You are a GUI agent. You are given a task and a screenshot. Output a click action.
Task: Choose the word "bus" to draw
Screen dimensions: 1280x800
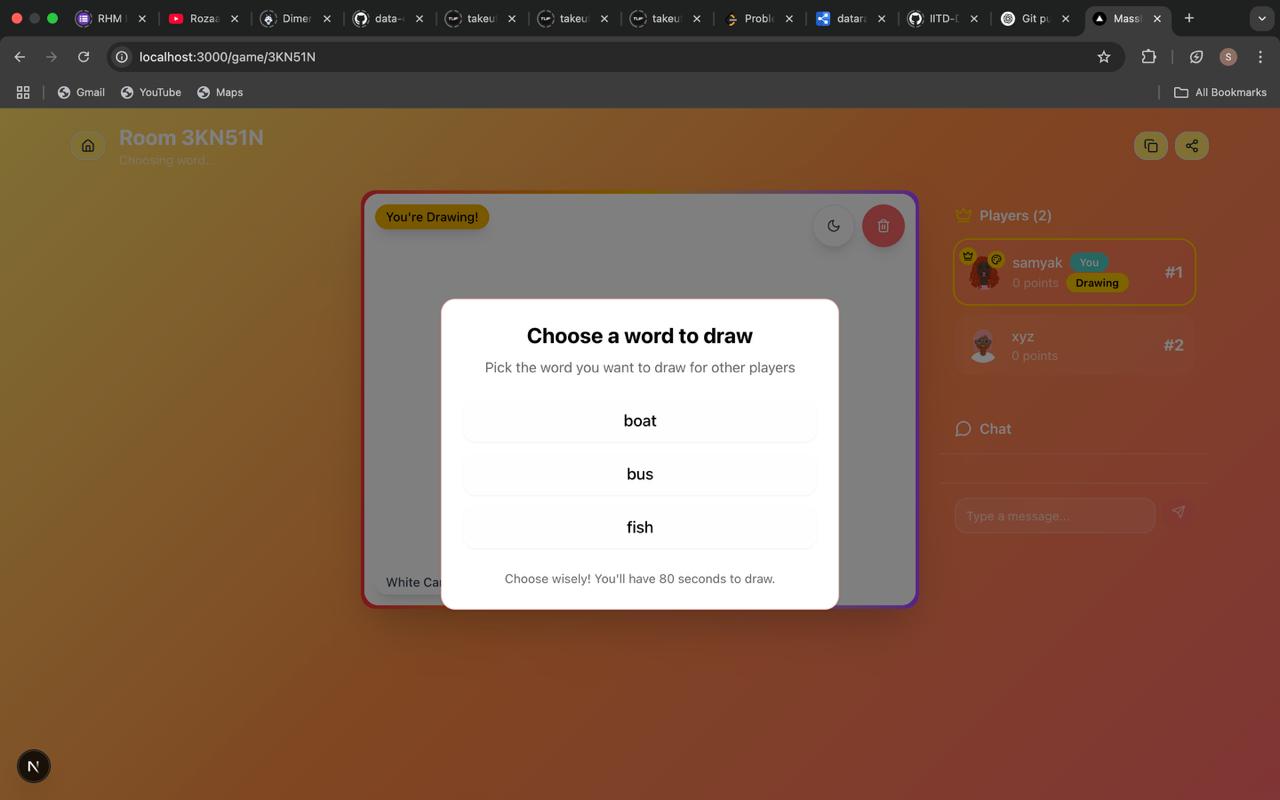click(x=640, y=474)
